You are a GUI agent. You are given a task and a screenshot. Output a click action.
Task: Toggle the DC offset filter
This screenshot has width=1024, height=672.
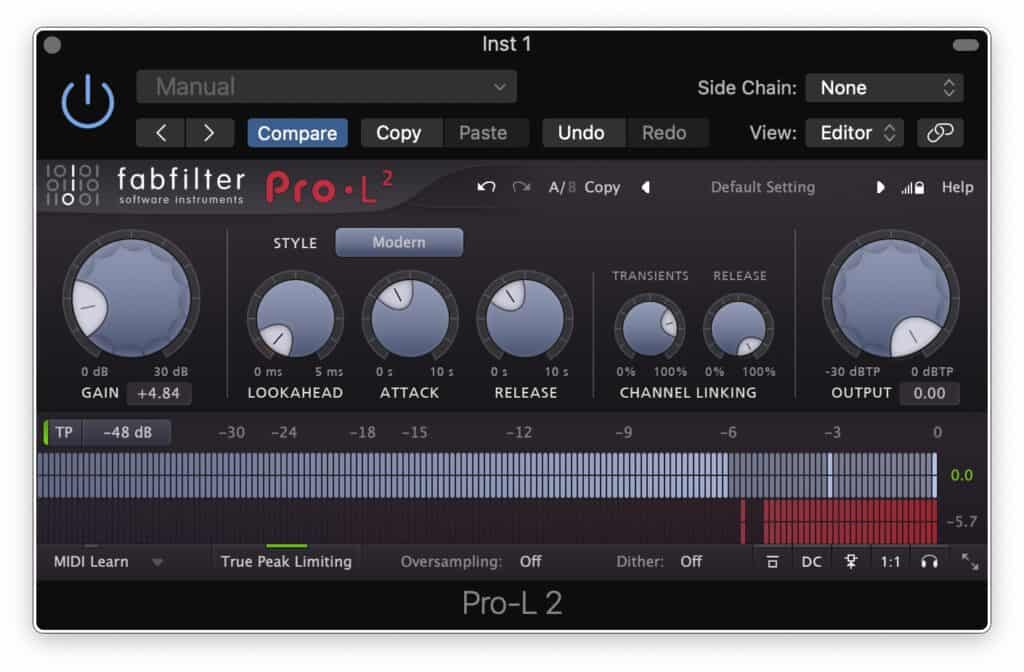coord(811,562)
